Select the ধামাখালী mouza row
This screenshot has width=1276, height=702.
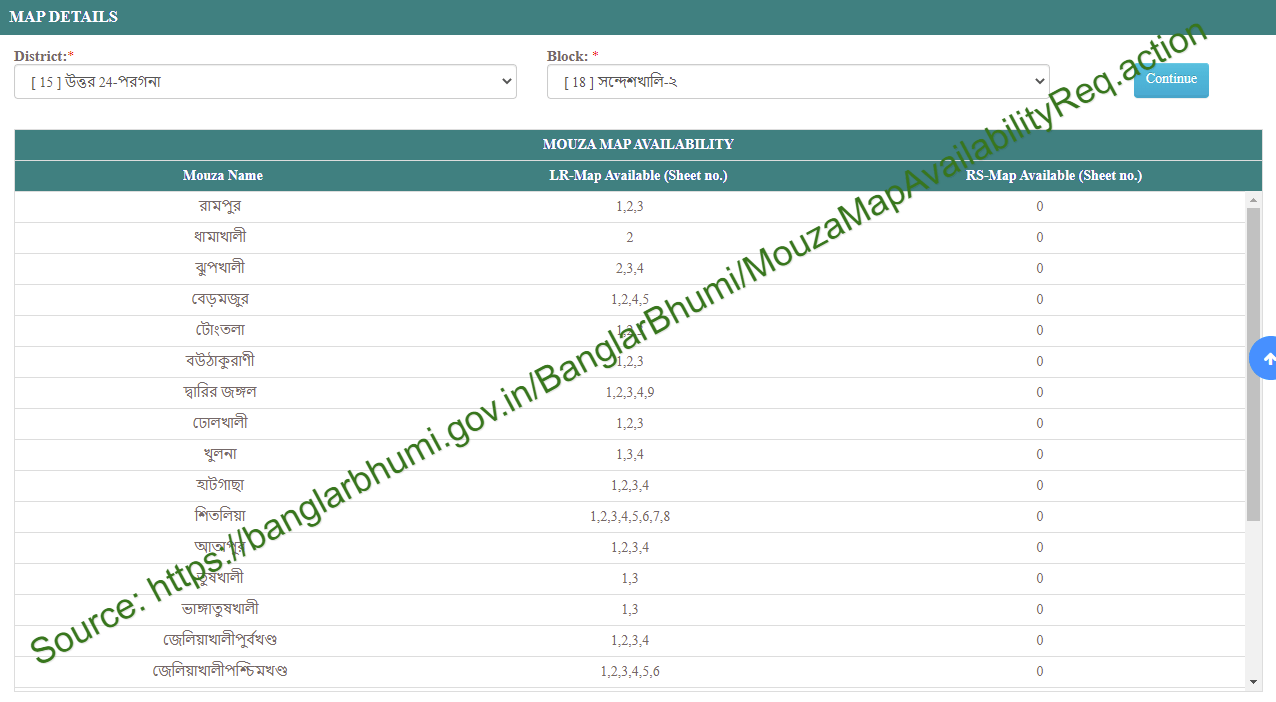(x=223, y=237)
